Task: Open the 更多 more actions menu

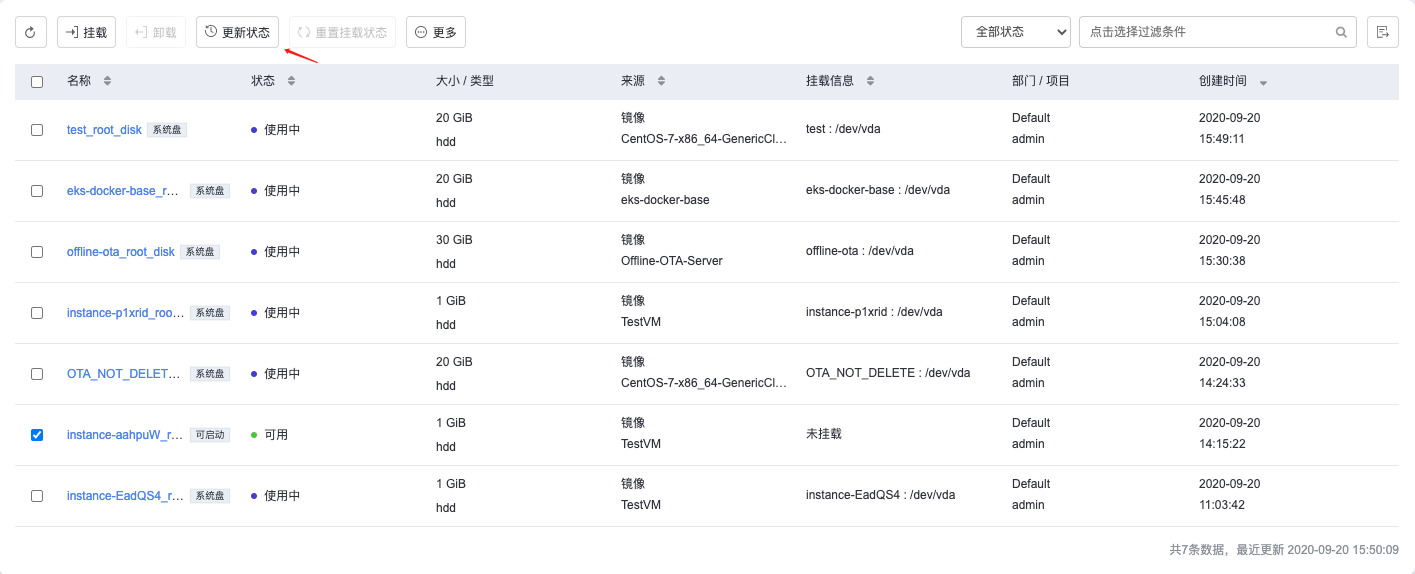Action: pyautogui.click(x=435, y=32)
